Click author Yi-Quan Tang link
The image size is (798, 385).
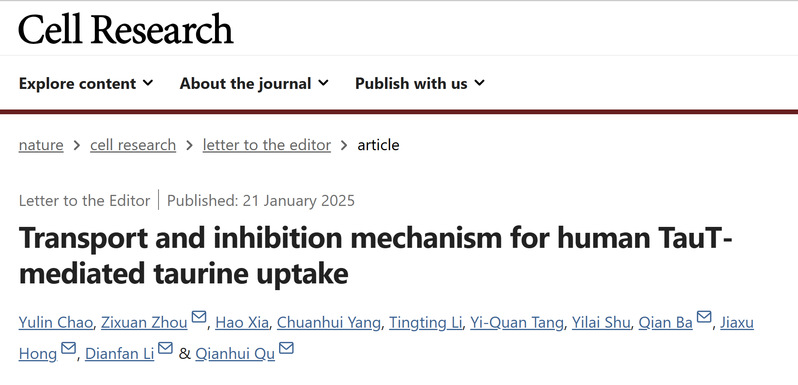click(517, 323)
